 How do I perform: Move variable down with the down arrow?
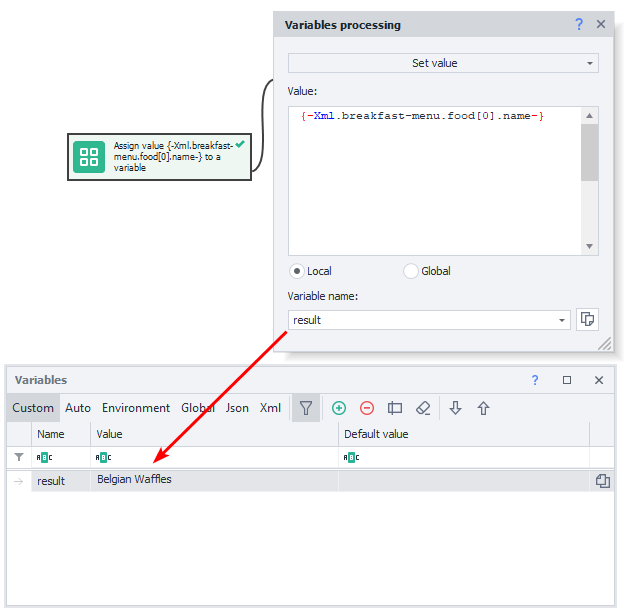pos(455,408)
